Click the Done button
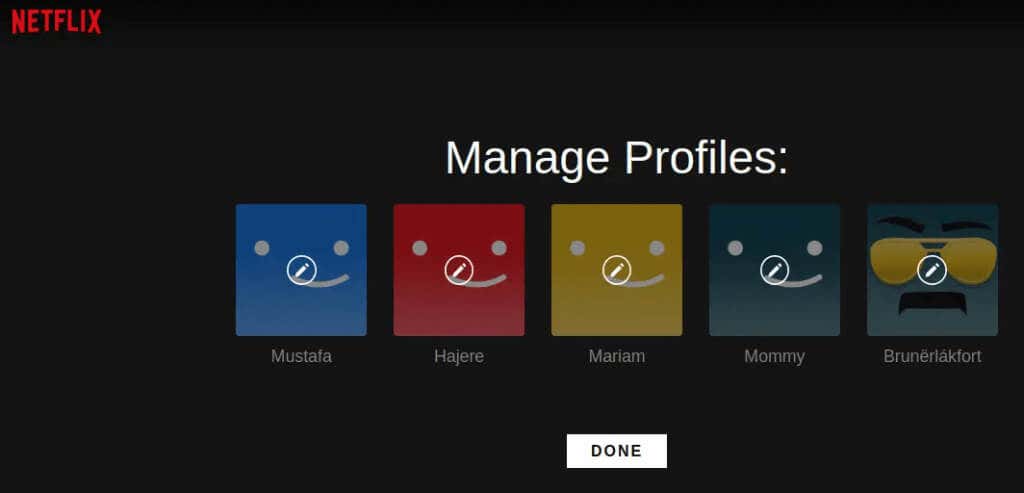 (x=616, y=451)
